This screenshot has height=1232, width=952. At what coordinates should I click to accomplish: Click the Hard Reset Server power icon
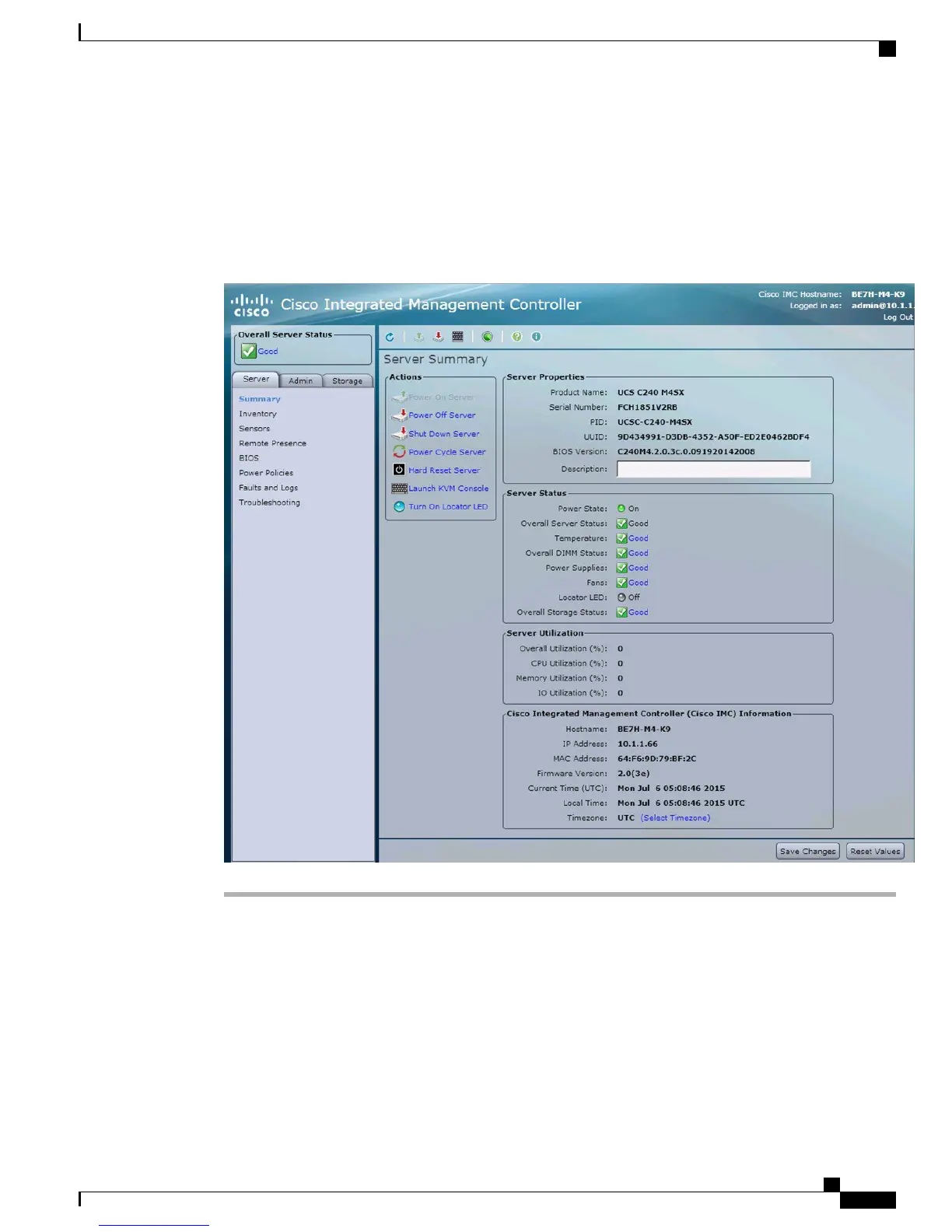coord(399,470)
